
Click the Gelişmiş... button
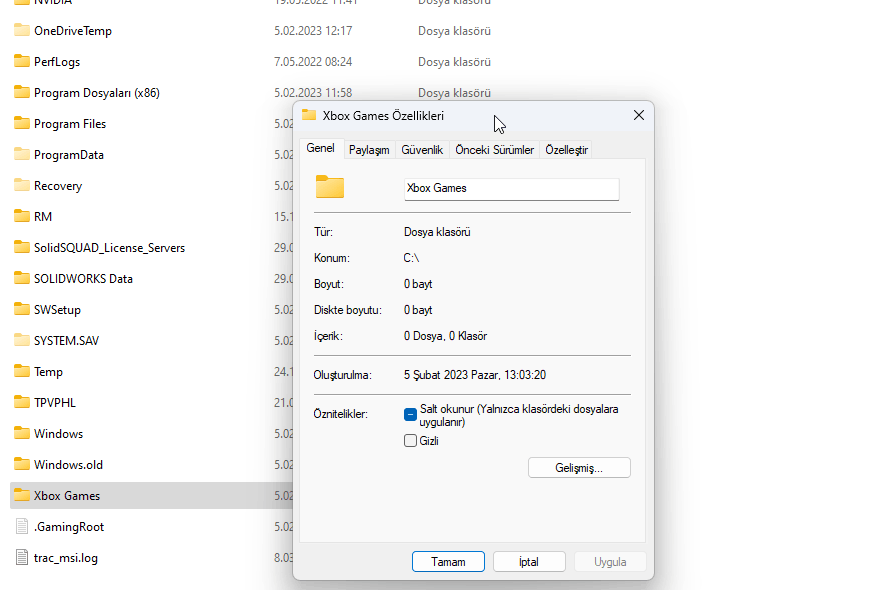pos(579,468)
